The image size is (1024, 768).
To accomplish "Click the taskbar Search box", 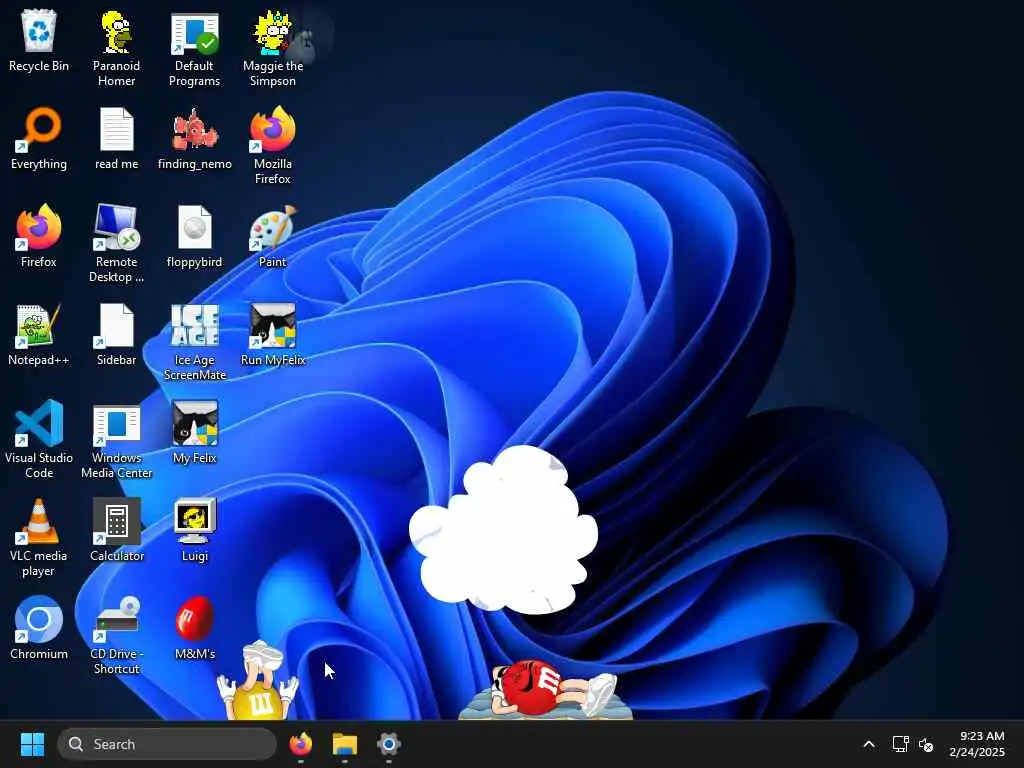I will pyautogui.click(x=167, y=744).
